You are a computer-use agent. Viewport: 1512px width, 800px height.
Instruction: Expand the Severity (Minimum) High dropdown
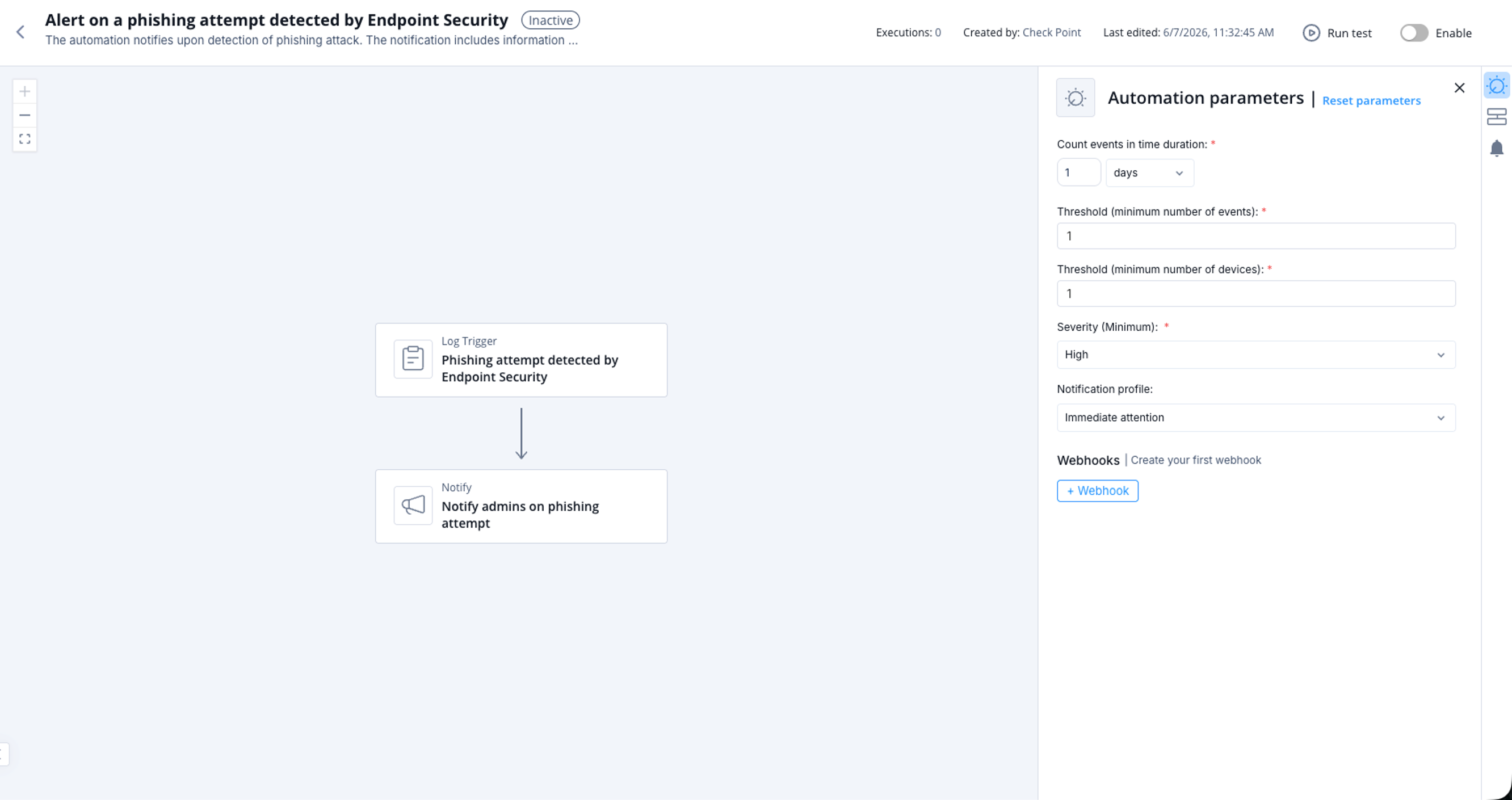click(1256, 355)
